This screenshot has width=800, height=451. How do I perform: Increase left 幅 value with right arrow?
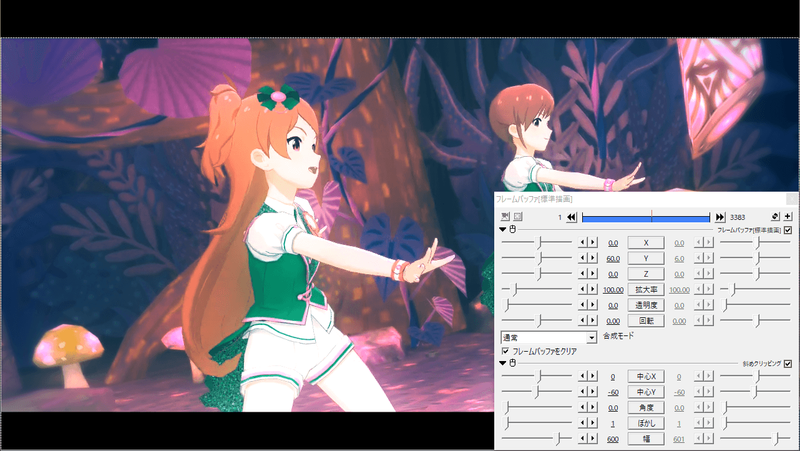pos(593,439)
